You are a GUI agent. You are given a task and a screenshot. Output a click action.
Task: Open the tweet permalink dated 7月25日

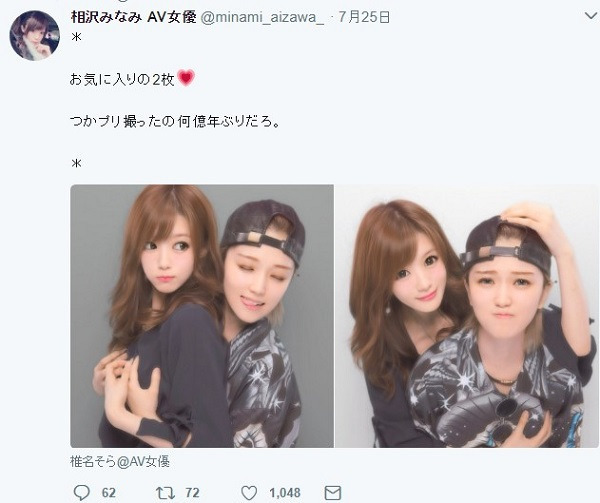[x=364, y=17]
